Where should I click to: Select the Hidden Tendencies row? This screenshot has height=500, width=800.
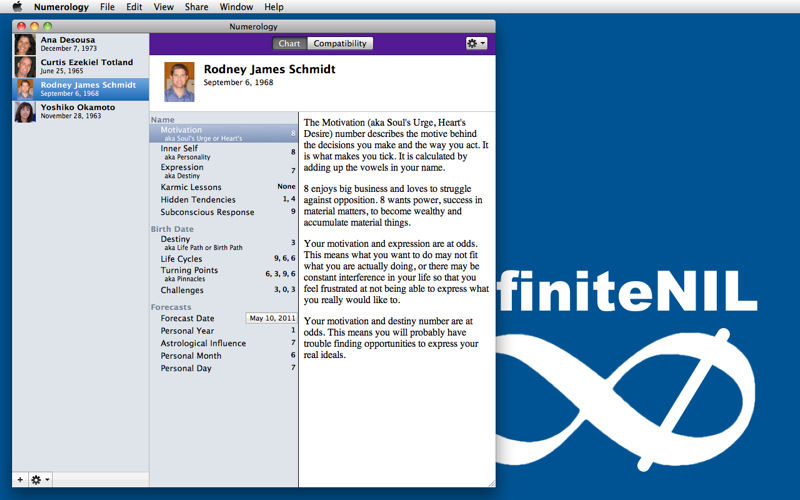pyautogui.click(x=223, y=199)
